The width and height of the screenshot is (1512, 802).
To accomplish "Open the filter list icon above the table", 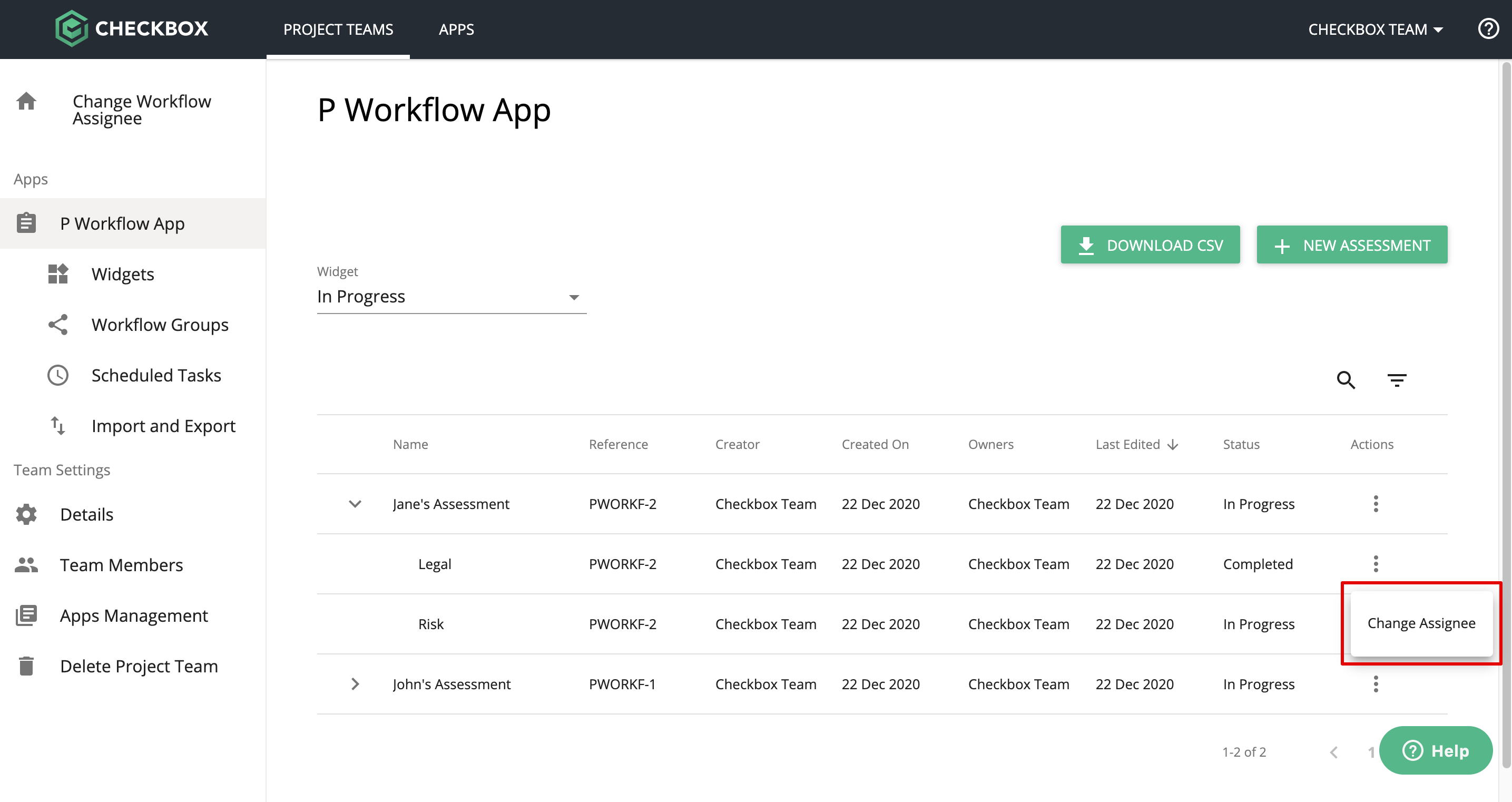I will tap(1397, 380).
